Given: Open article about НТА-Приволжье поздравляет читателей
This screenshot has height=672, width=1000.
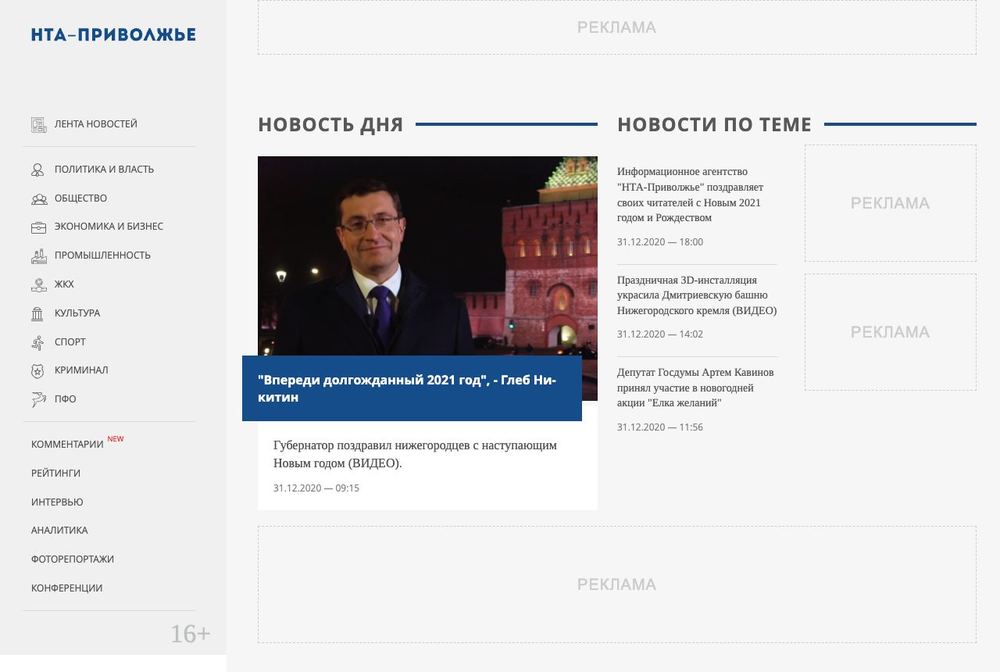Looking at the screenshot, I should pyautogui.click(x=690, y=194).
